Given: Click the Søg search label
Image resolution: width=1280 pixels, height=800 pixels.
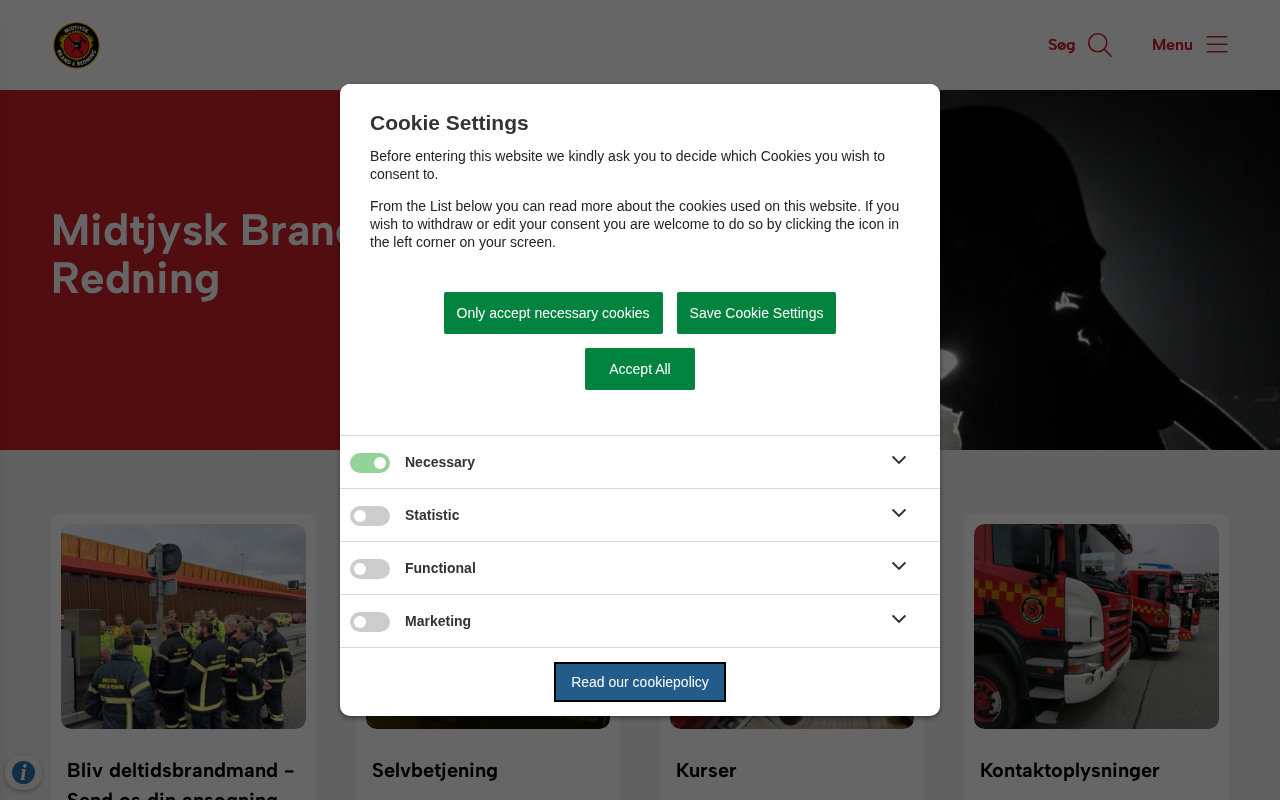Looking at the screenshot, I should point(1061,45).
